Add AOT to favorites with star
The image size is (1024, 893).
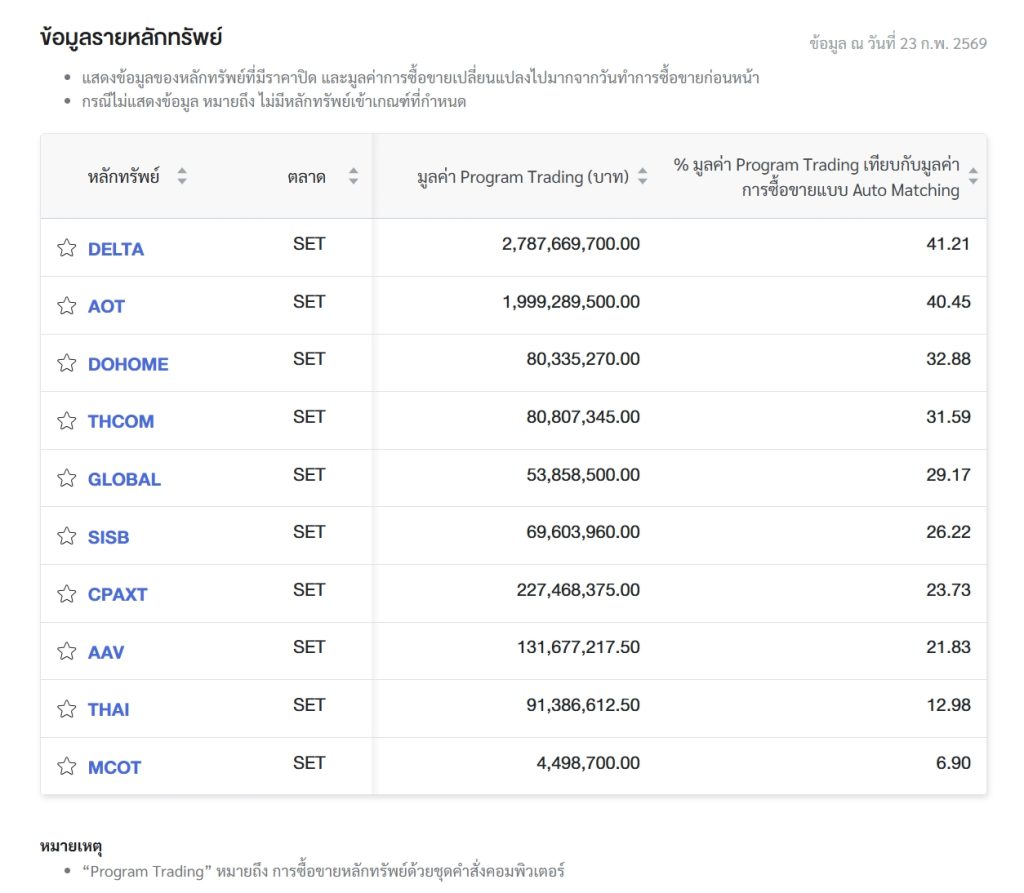pyautogui.click(x=66, y=306)
